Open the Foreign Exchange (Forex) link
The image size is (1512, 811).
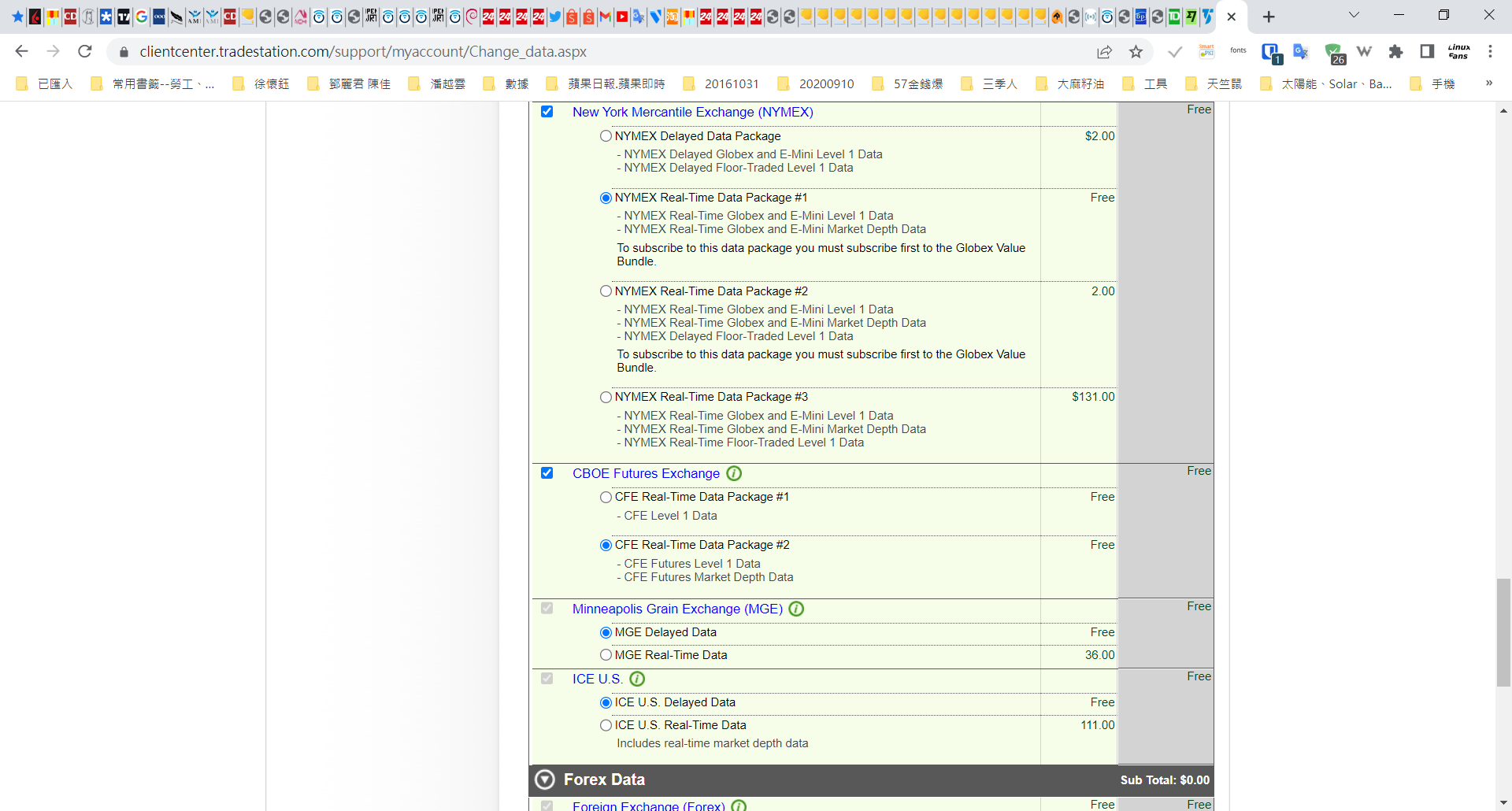(648, 805)
